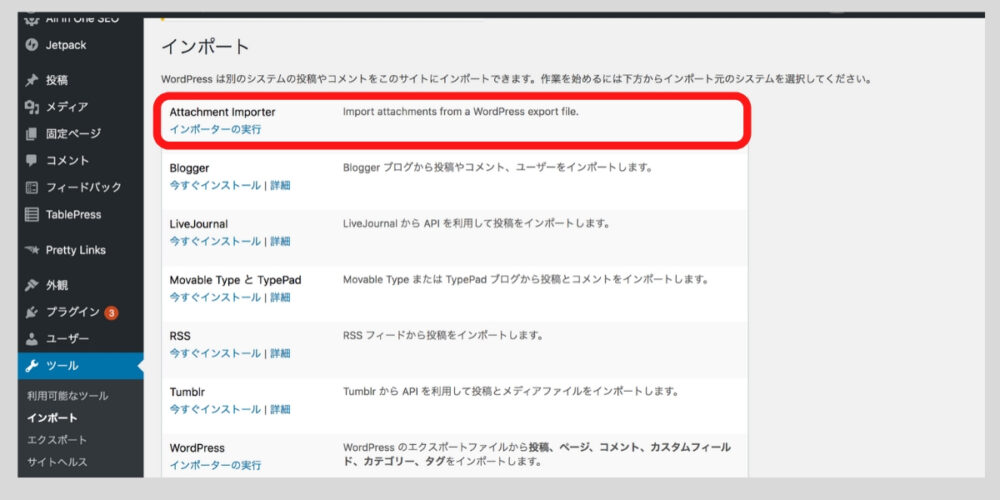Click the user icon beside ユーザー
1000x500 pixels.
coord(31,339)
